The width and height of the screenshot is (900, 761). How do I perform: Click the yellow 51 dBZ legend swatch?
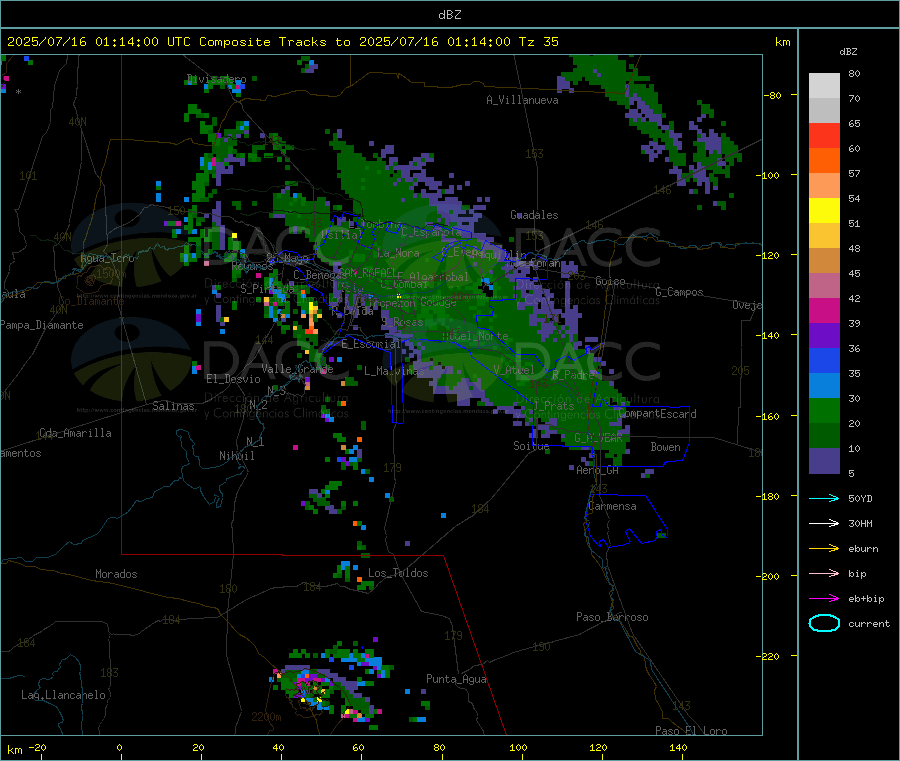click(x=824, y=211)
